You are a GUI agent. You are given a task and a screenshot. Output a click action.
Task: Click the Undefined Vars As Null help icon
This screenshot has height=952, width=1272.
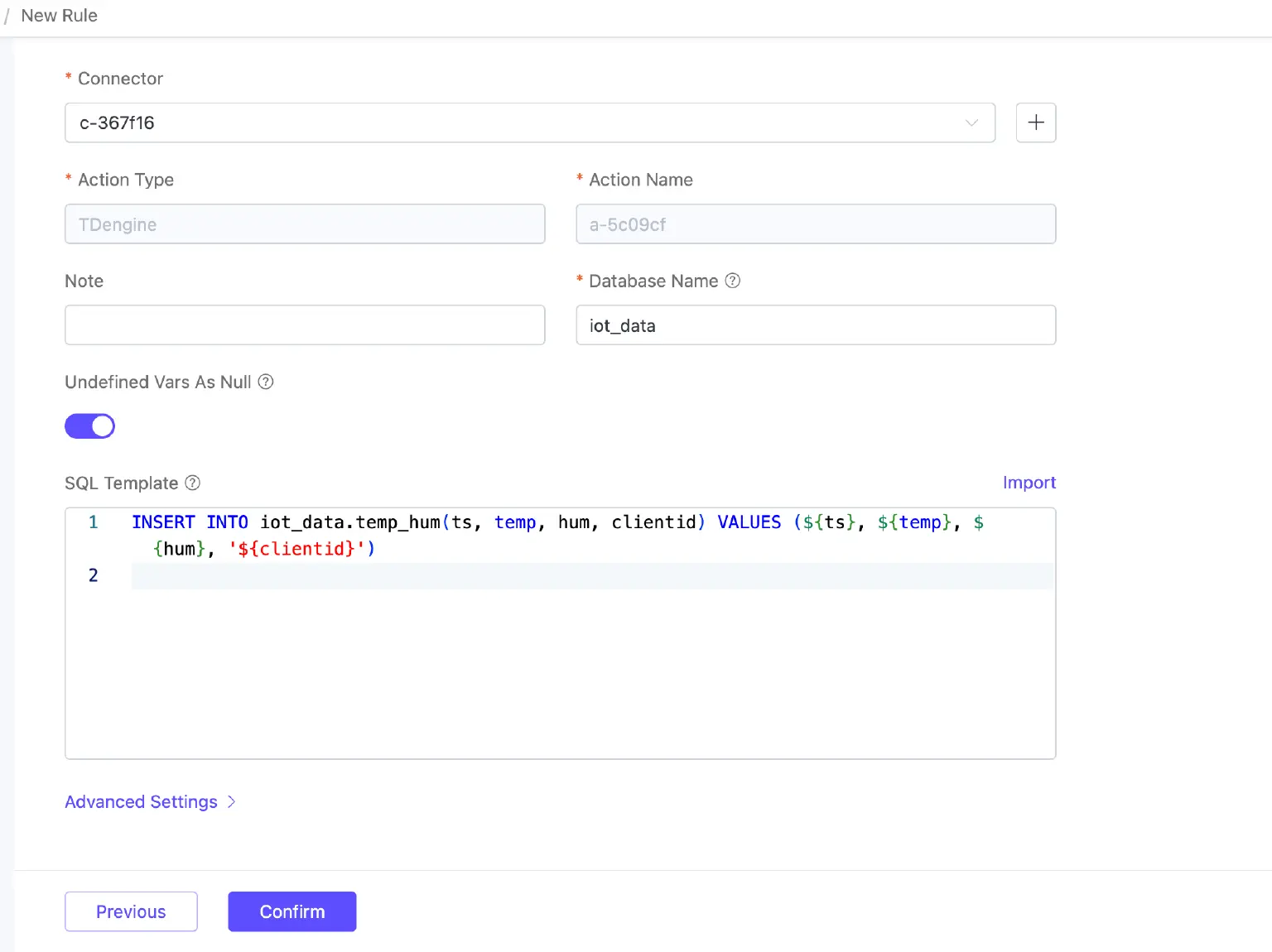click(x=266, y=382)
